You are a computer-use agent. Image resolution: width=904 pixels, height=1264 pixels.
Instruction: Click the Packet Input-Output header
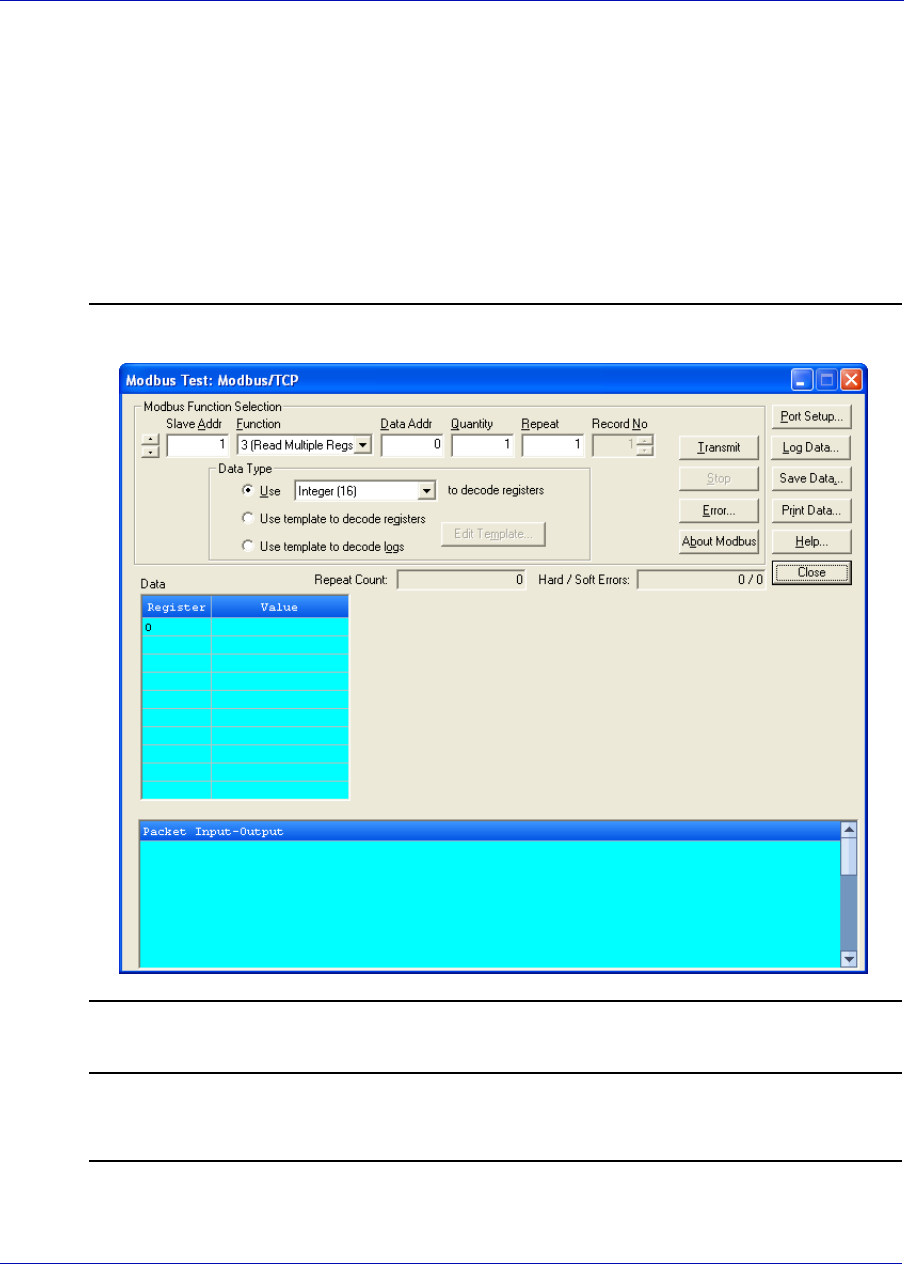pyautogui.click(x=489, y=831)
